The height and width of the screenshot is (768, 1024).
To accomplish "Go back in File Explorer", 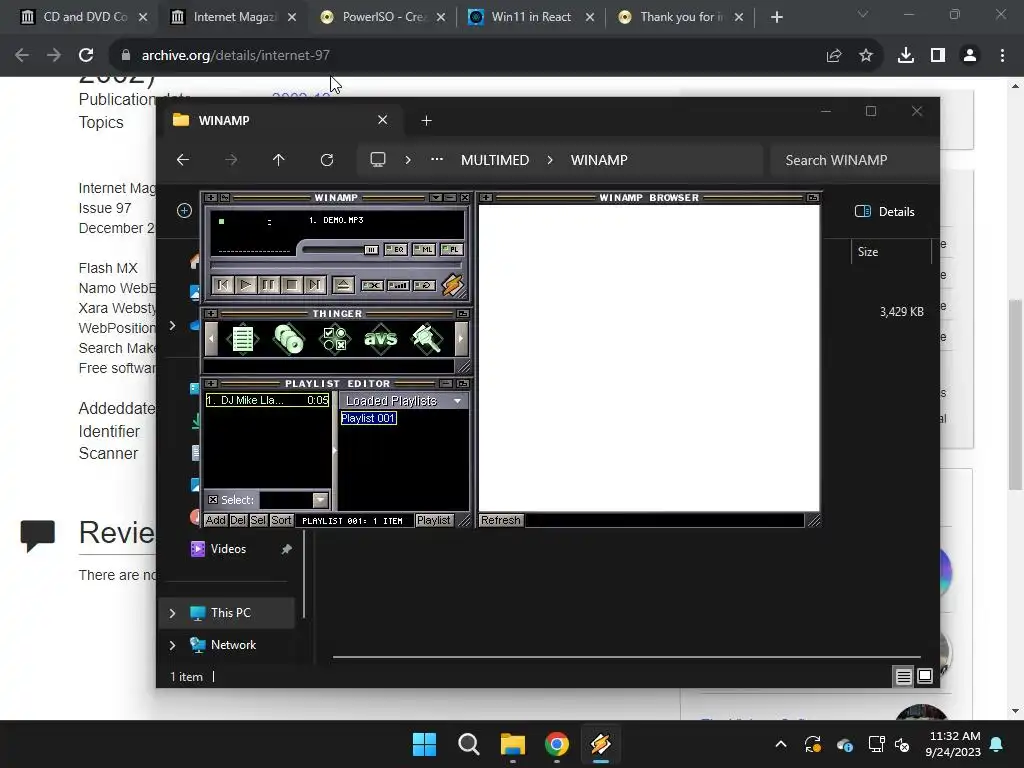I will (183, 160).
